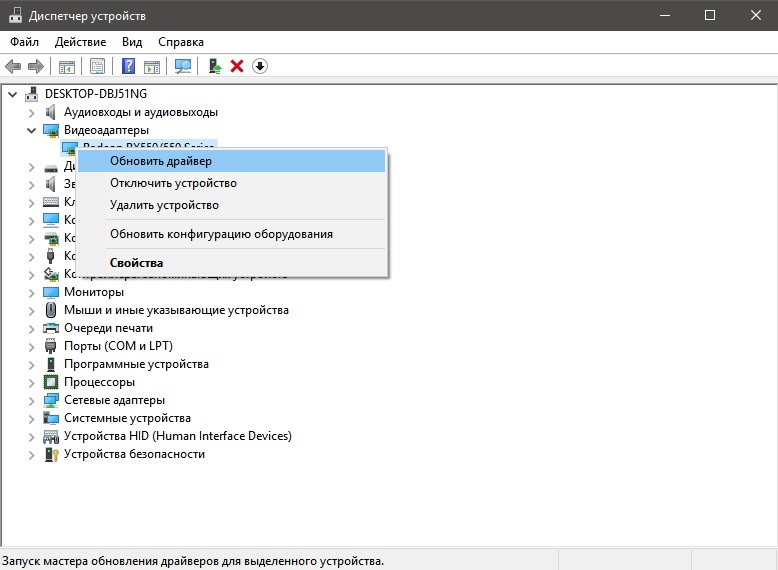Expand the Программные устройства node
The height and width of the screenshot is (570, 778).
click(x=32, y=365)
